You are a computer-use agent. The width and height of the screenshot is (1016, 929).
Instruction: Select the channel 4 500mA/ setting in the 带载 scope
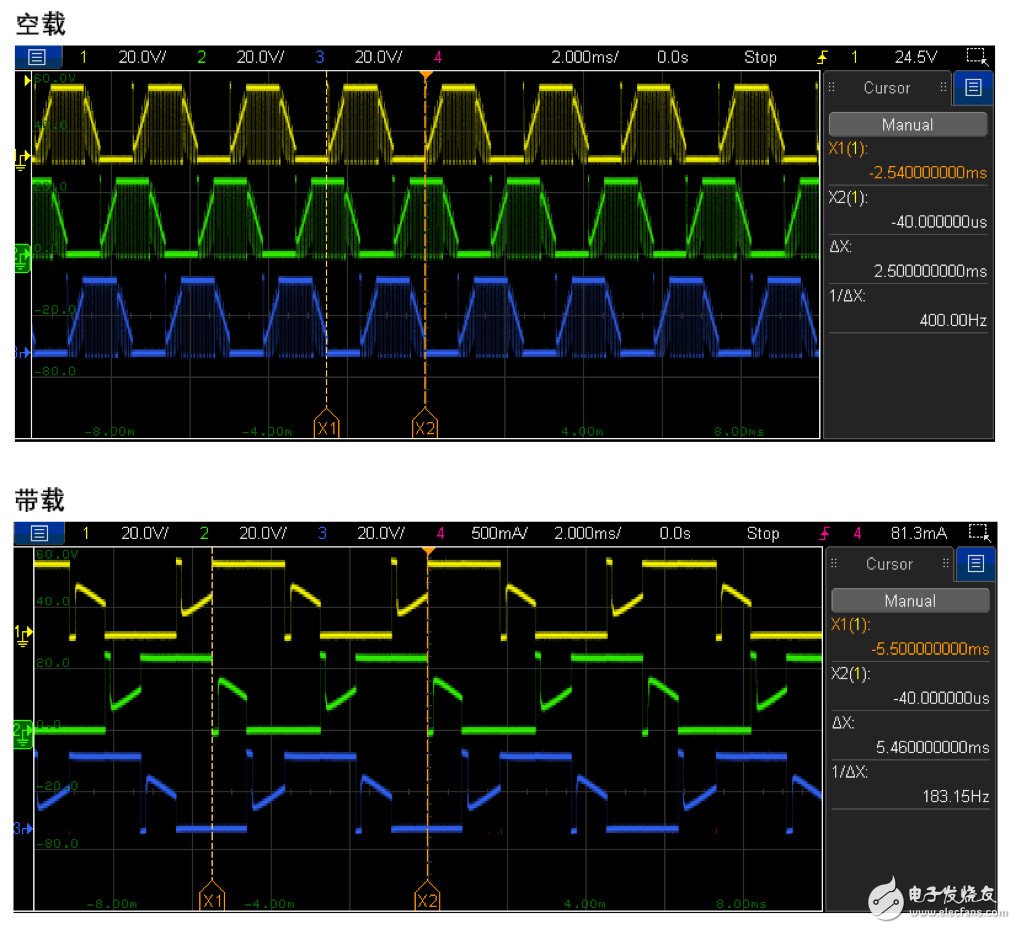(499, 533)
